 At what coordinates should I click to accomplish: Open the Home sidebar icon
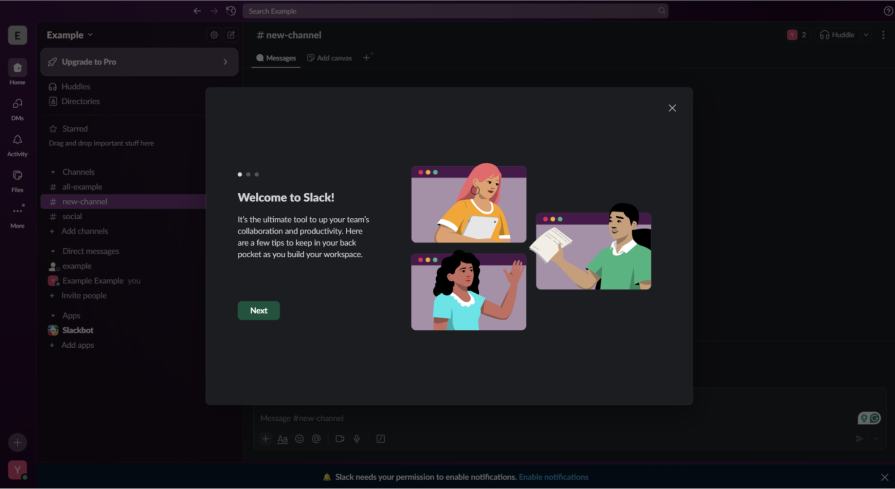[x=17, y=72]
